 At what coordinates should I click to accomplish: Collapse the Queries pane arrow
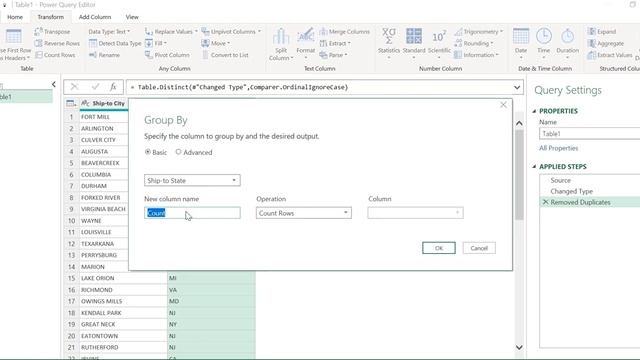click(54, 84)
